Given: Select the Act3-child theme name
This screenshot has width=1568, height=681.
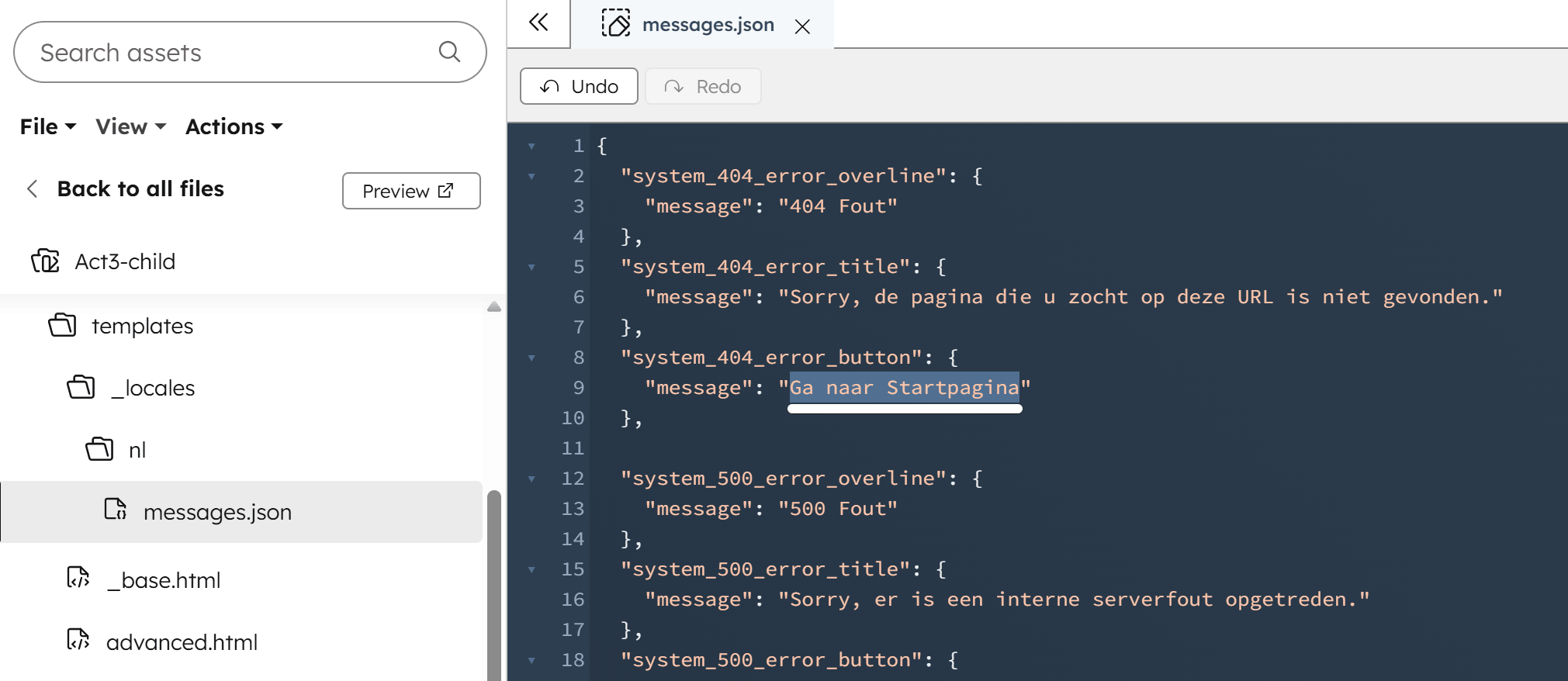Looking at the screenshot, I should (125, 261).
